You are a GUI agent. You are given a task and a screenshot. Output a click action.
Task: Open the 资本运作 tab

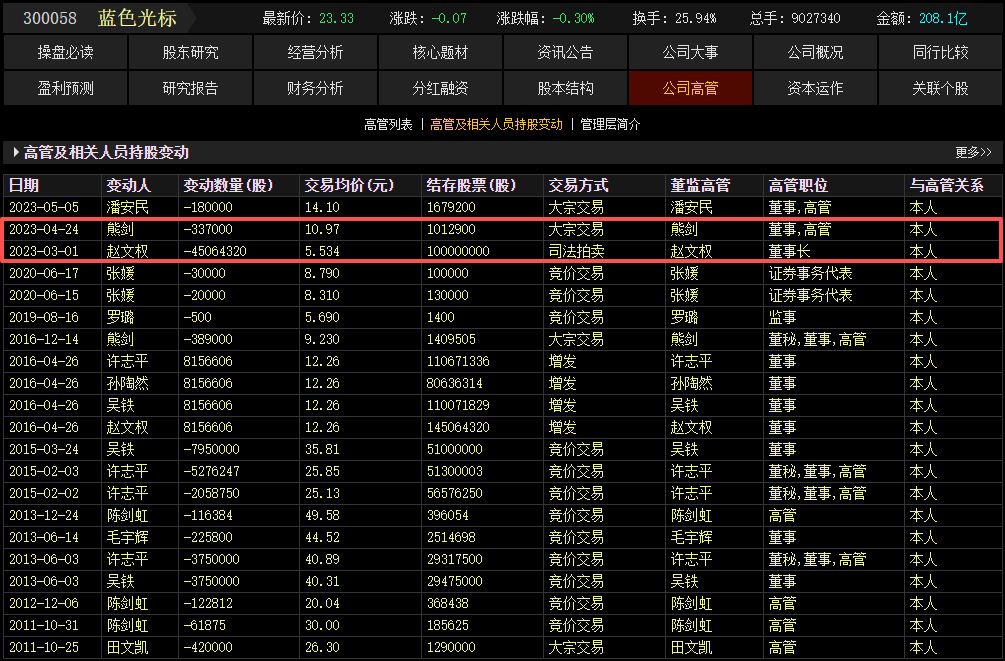[x=813, y=88]
